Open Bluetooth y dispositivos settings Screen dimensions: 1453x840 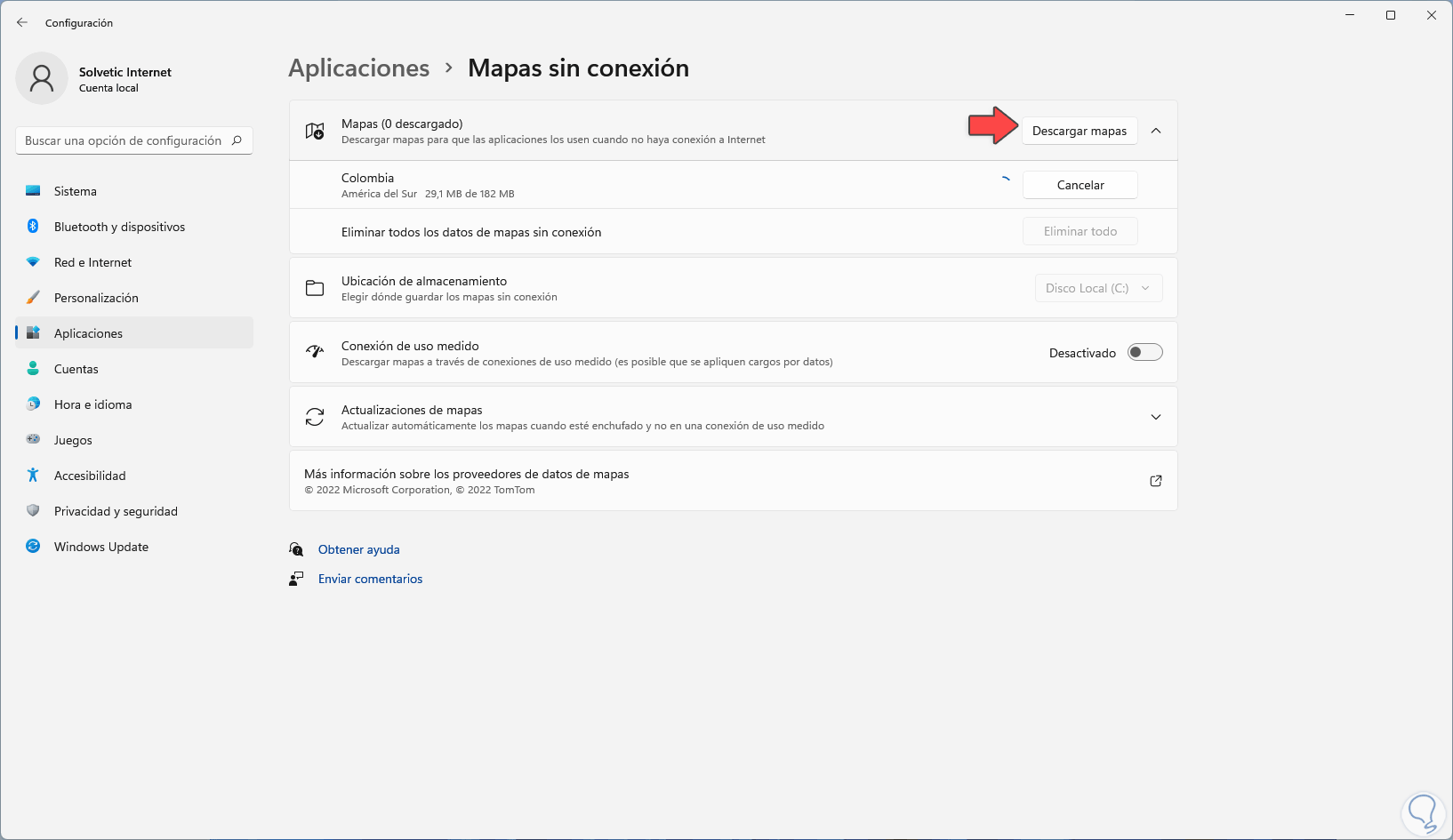click(x=119, y=227)
